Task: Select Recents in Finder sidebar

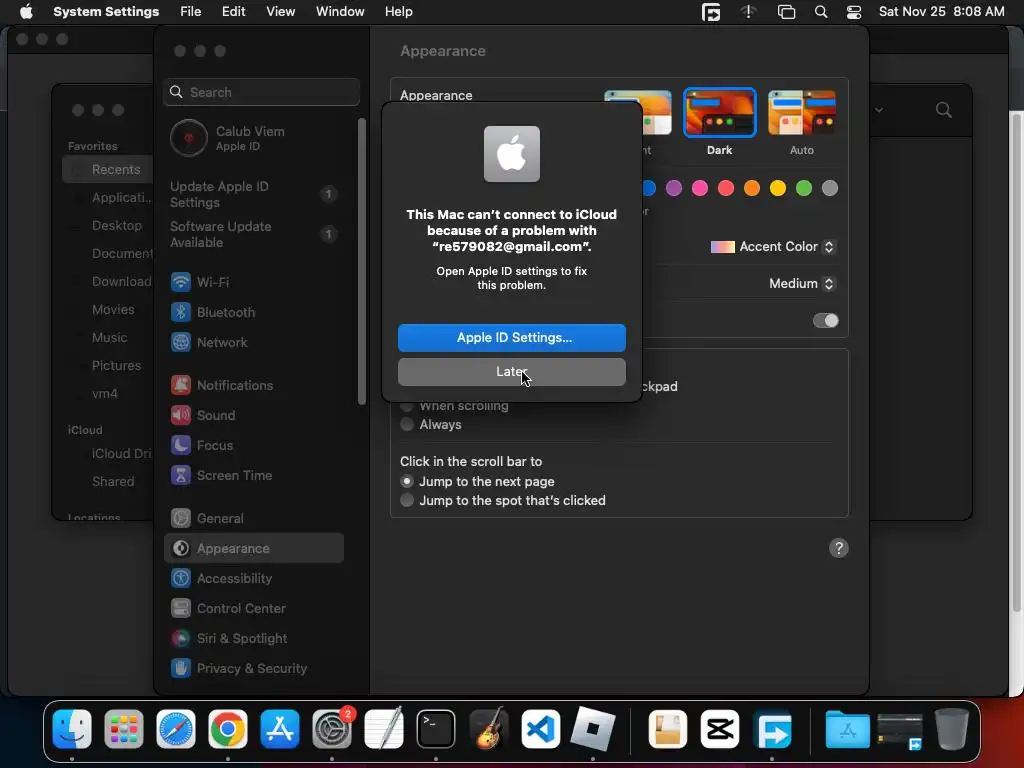Action: [108, 170]
